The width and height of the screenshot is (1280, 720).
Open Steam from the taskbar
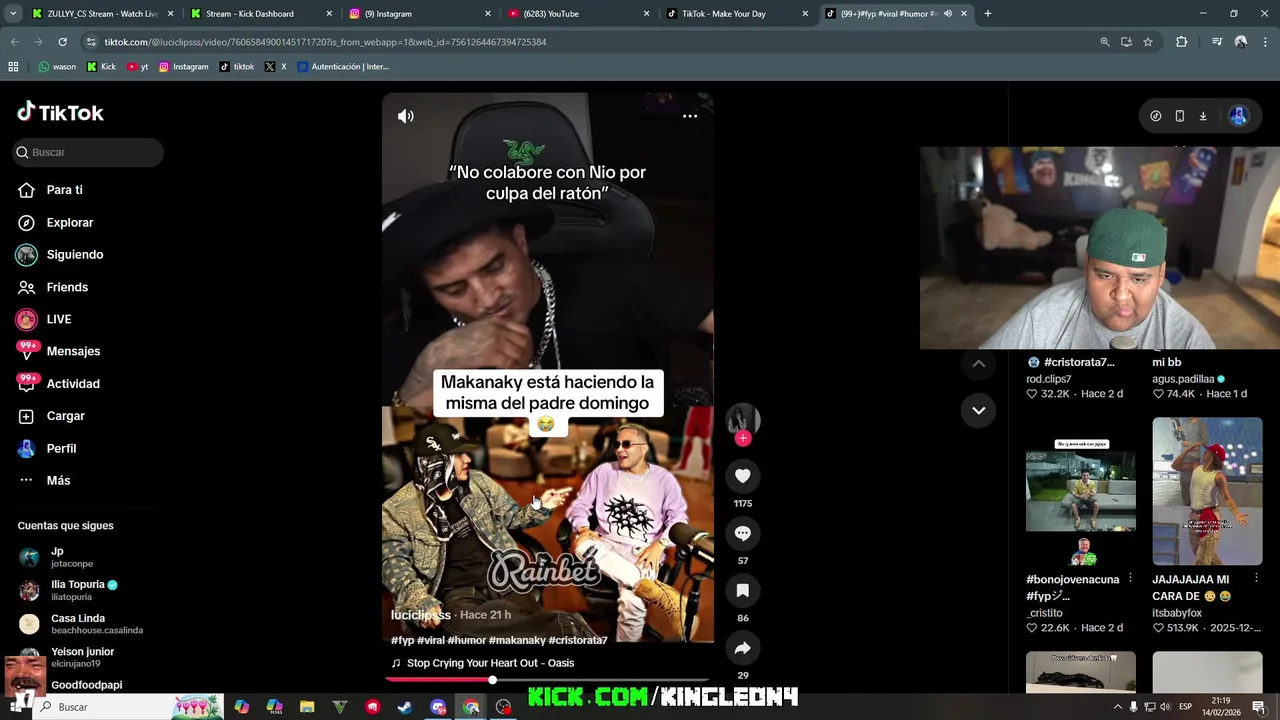point(405,707)
